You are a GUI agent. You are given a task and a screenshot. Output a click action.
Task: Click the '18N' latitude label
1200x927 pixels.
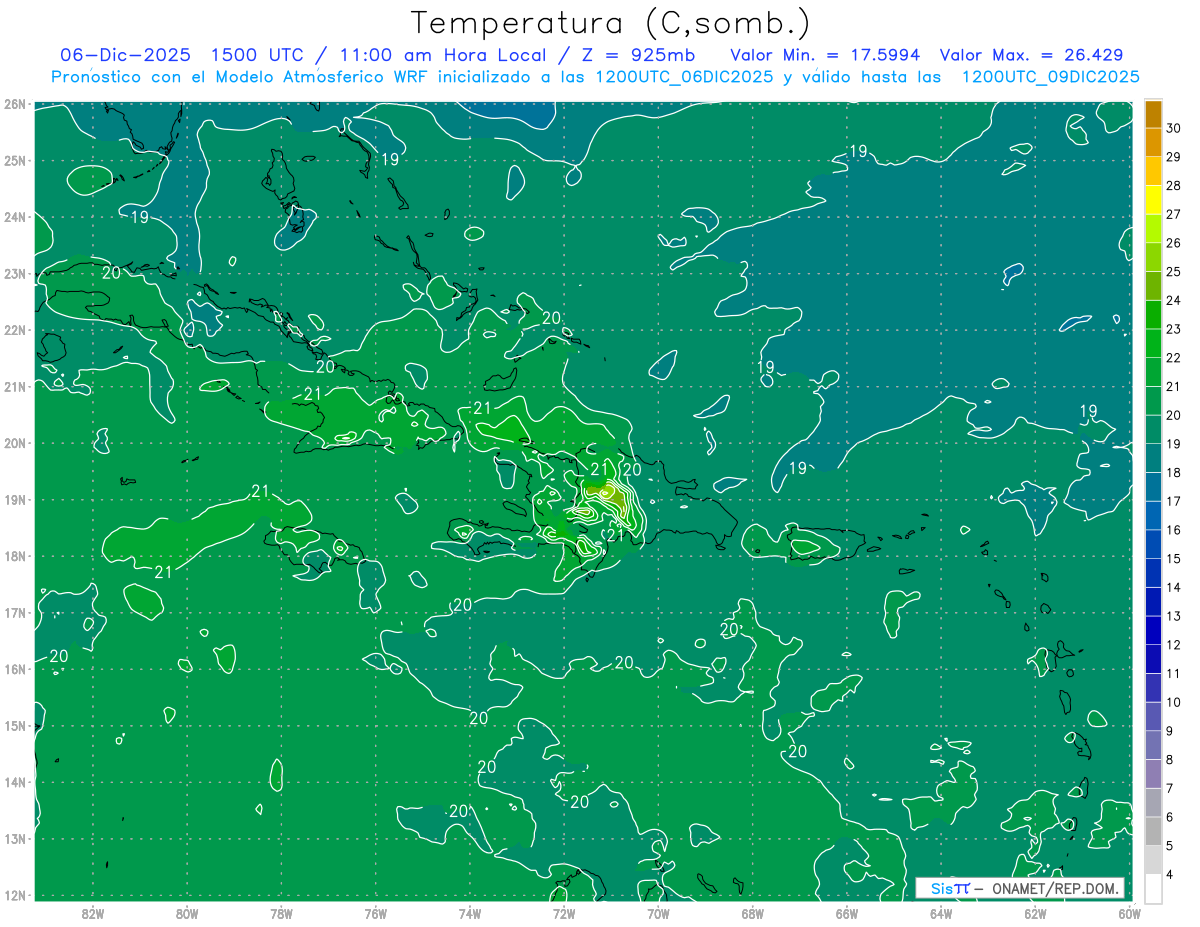click(x=14, y=556)
